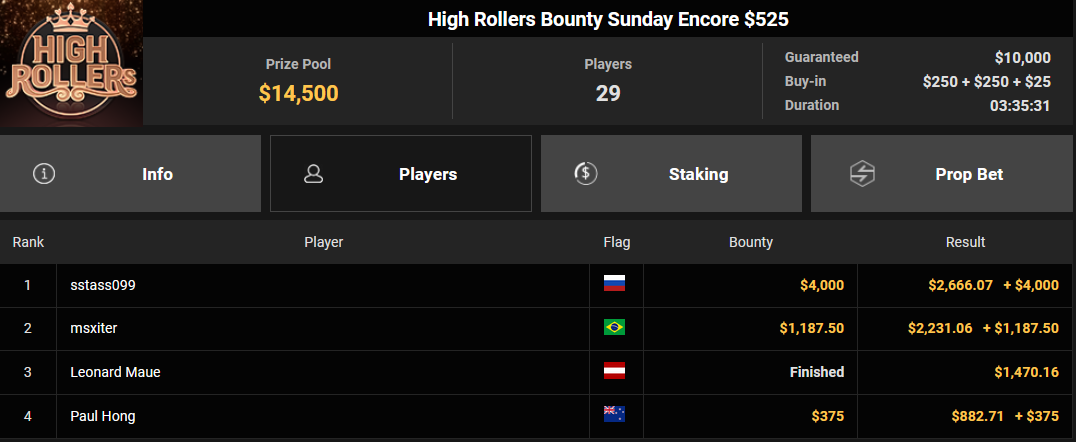
Task: Select player msxiter row
Action: click(538, 329)
